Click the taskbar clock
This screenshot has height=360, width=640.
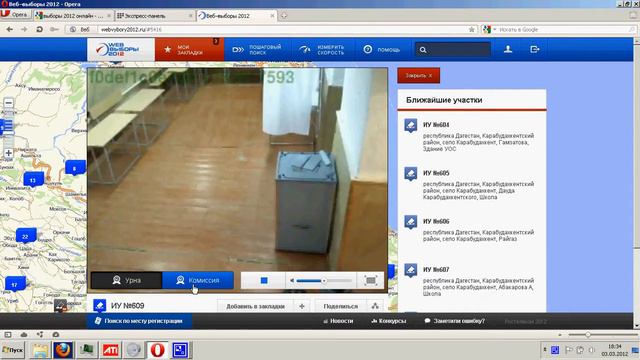tap(615, 350)
